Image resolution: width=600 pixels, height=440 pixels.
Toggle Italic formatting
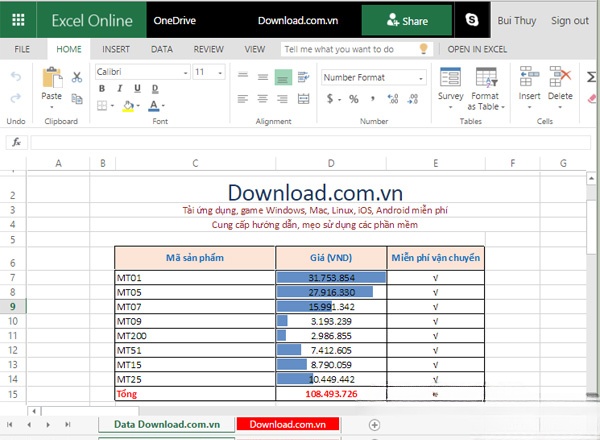coord(119,88)
